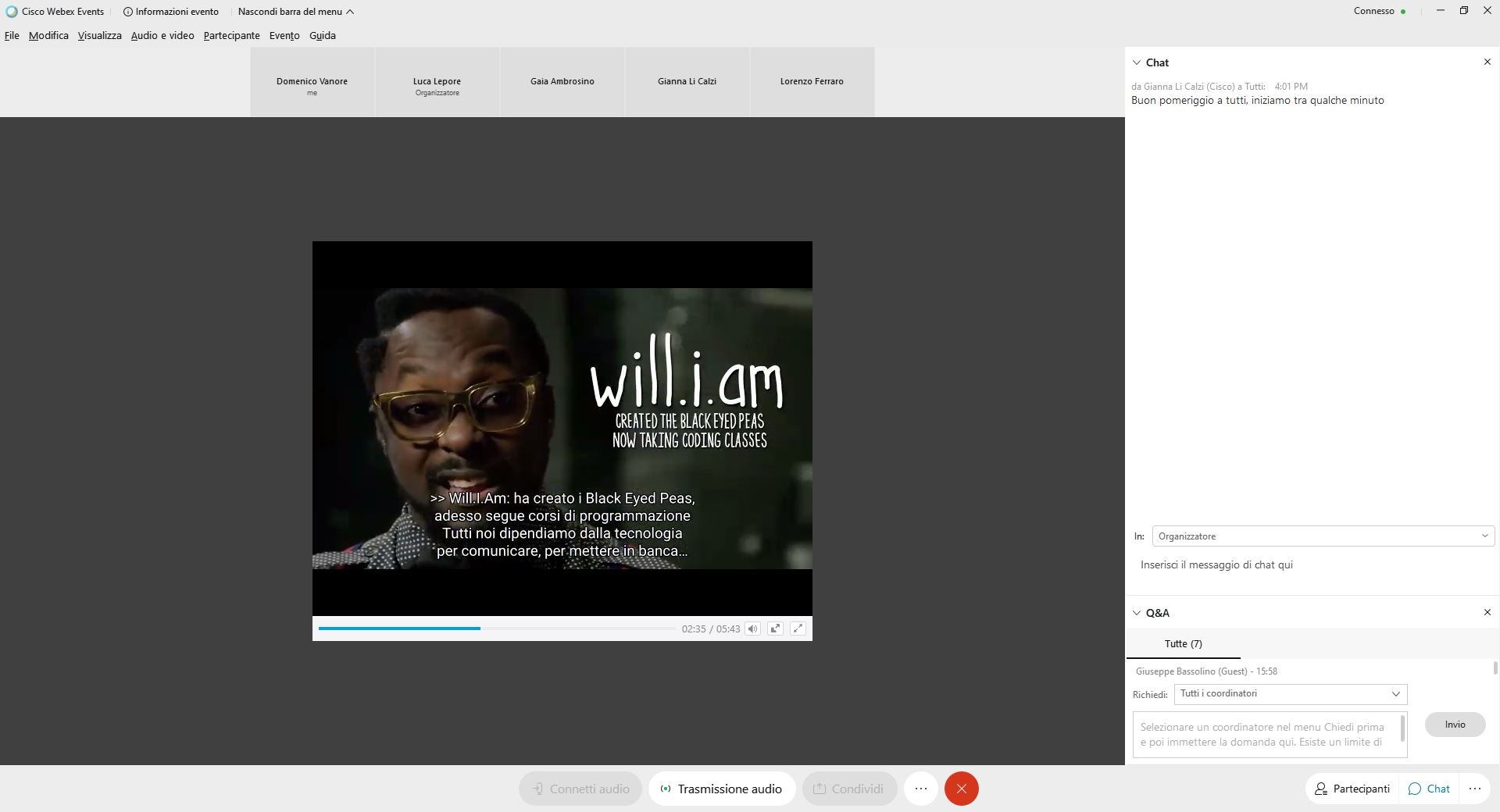1500x812 pixels.
Task: Collapse the Q&A panel section
Action: 1137,613
